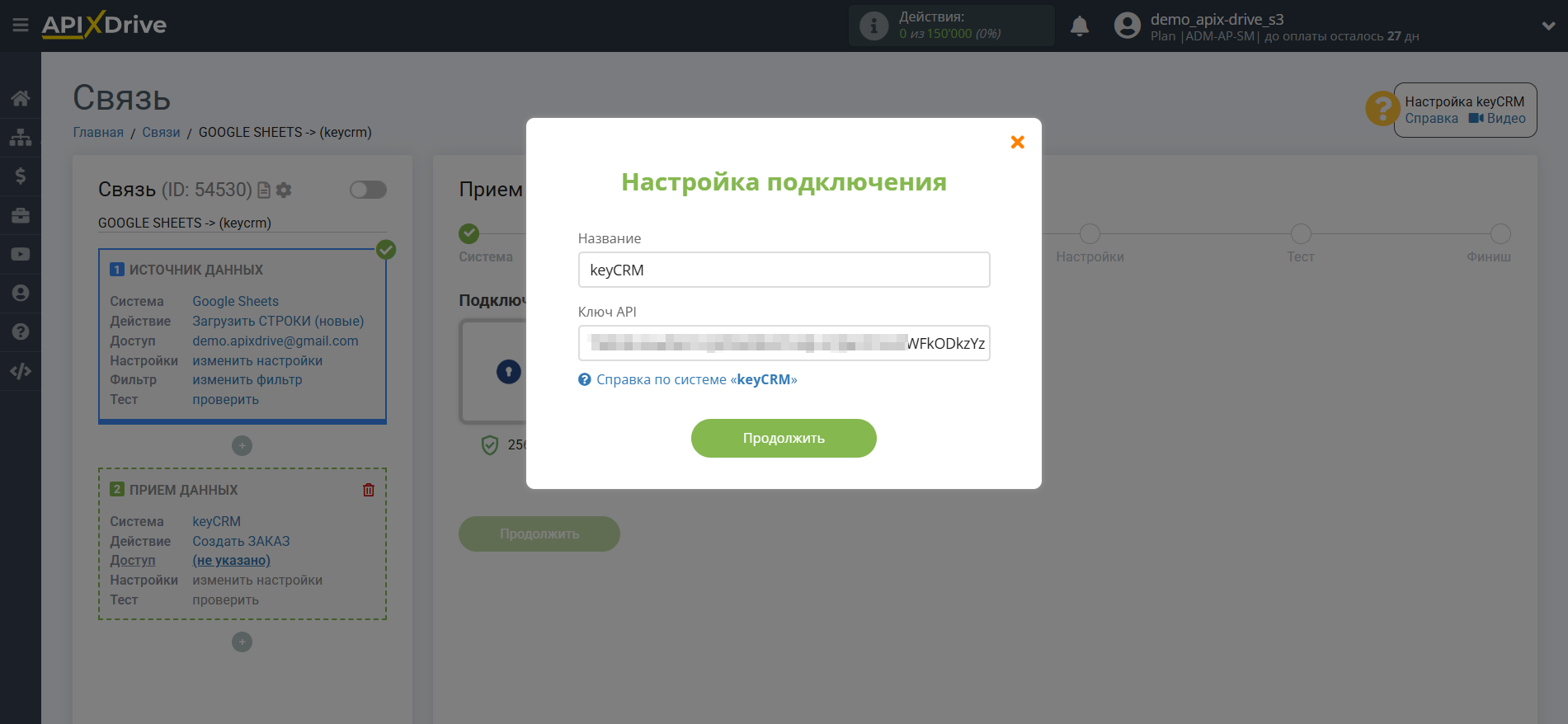The image size is (1568, 724).
Task: Click the large help question icon
Action: click(1382, 109)
